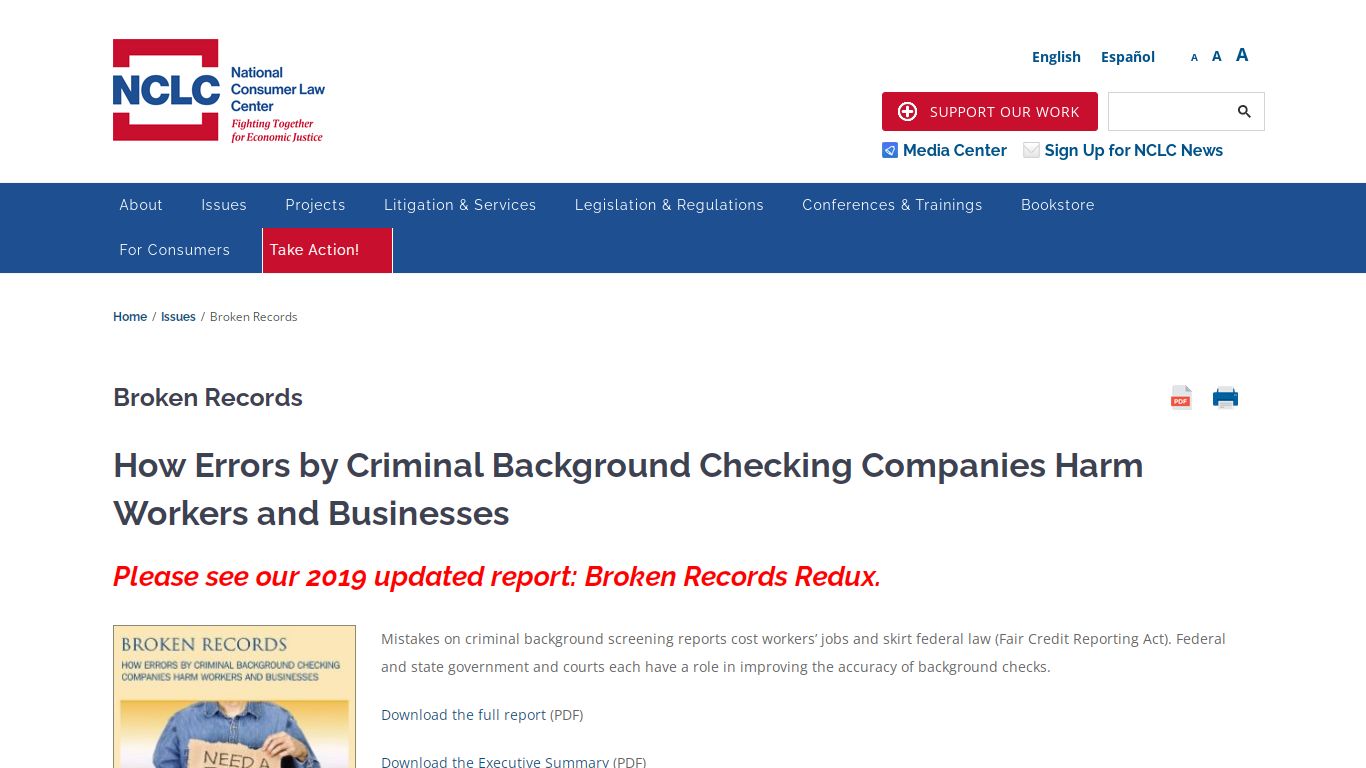The width and height of the screenshot is (1366, 768).
Task: Download page as PDF icon
Action: tap(1181, 397)
